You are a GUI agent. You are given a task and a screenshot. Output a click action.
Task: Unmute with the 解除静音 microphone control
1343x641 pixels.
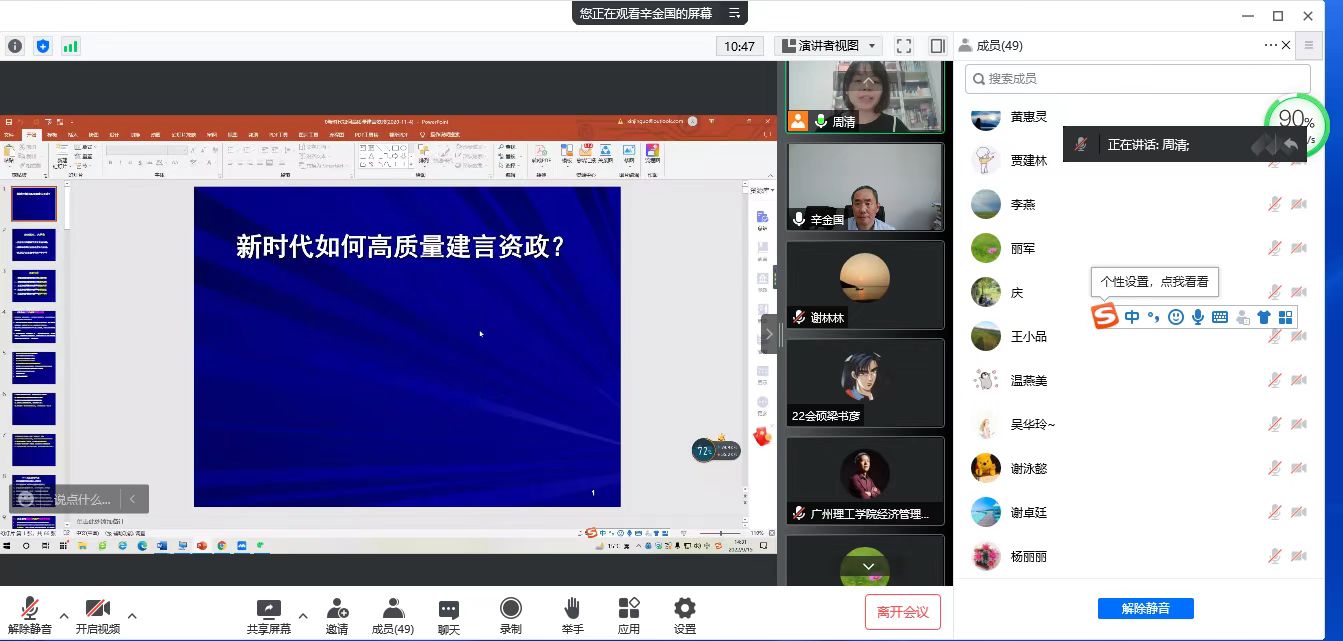pyautogui.click(x=28, y=610)
